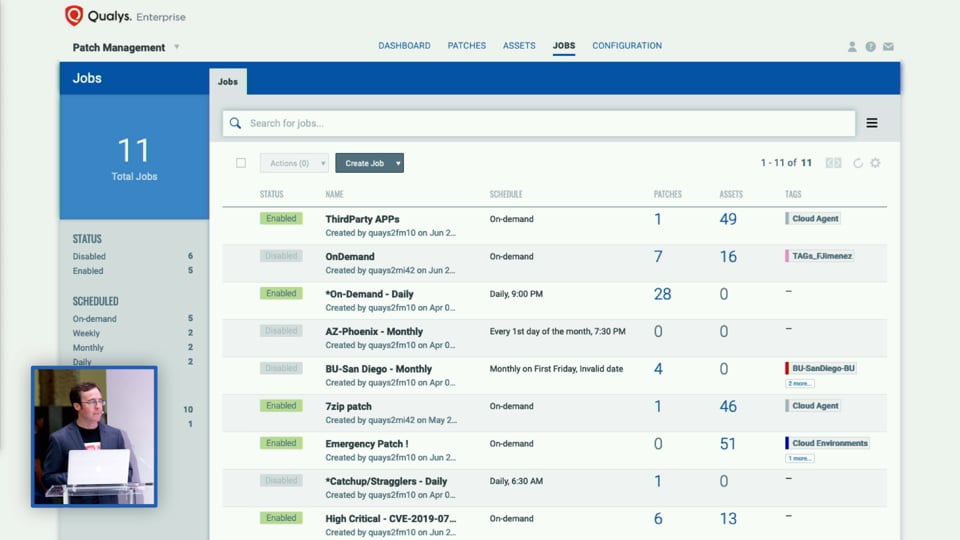
Task: Filter by Monthly schedule
Action: click(88, 347)
